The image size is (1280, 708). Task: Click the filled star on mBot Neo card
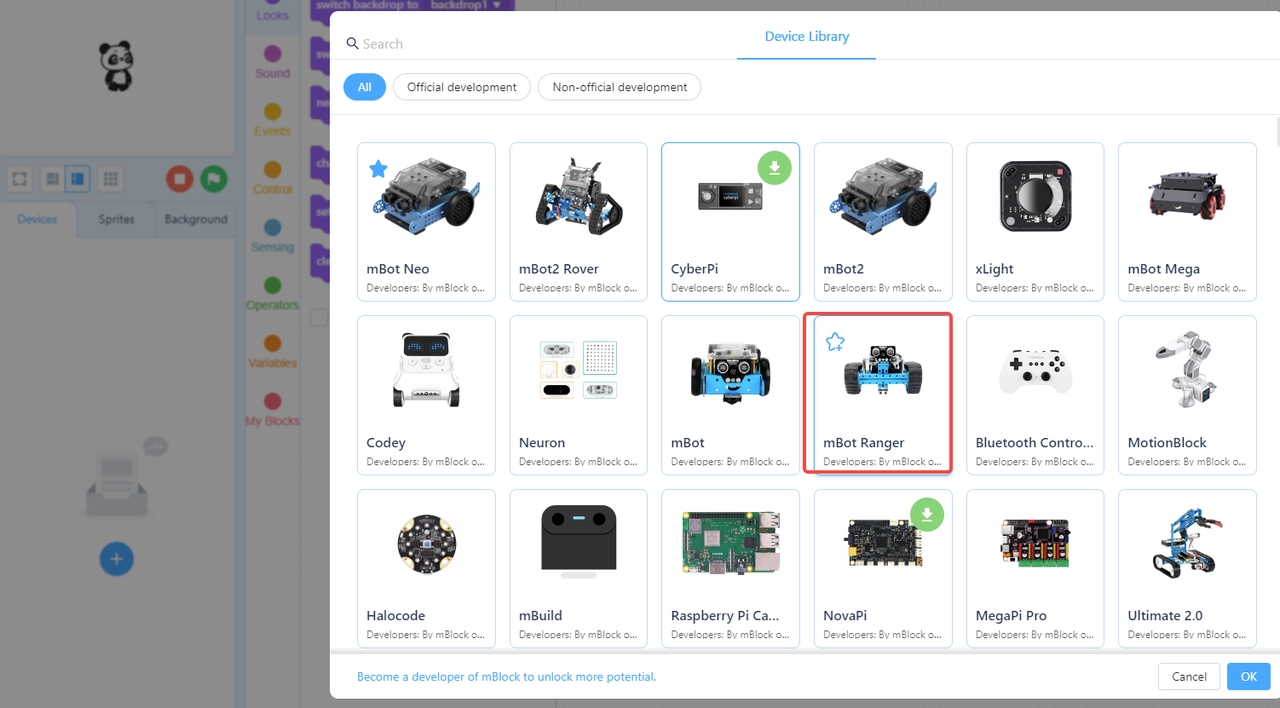click(x=378, y=169)
